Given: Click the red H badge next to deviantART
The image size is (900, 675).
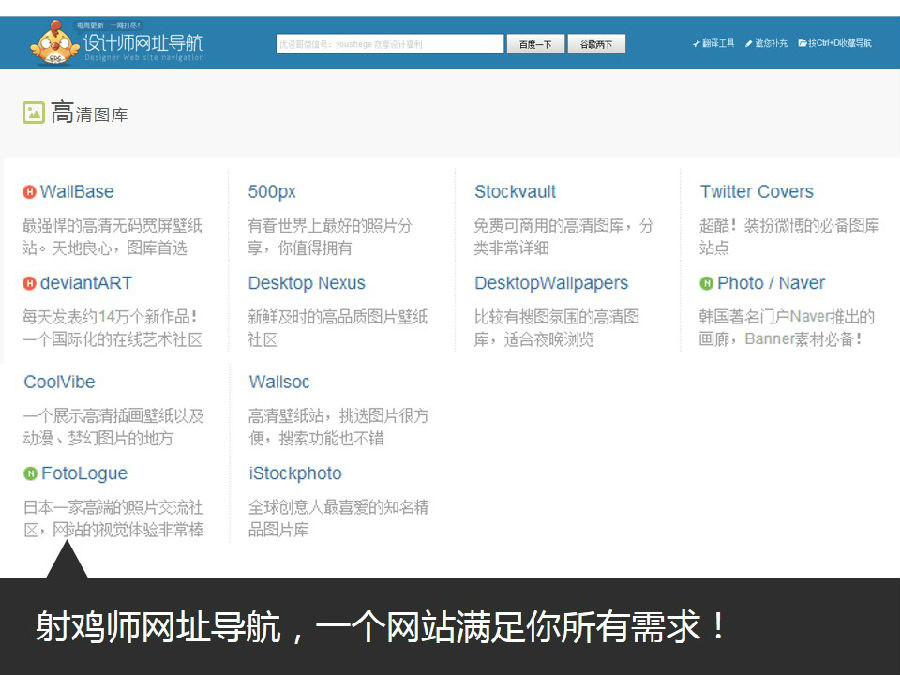Looking at the screenshot, I should click(30, 283).
